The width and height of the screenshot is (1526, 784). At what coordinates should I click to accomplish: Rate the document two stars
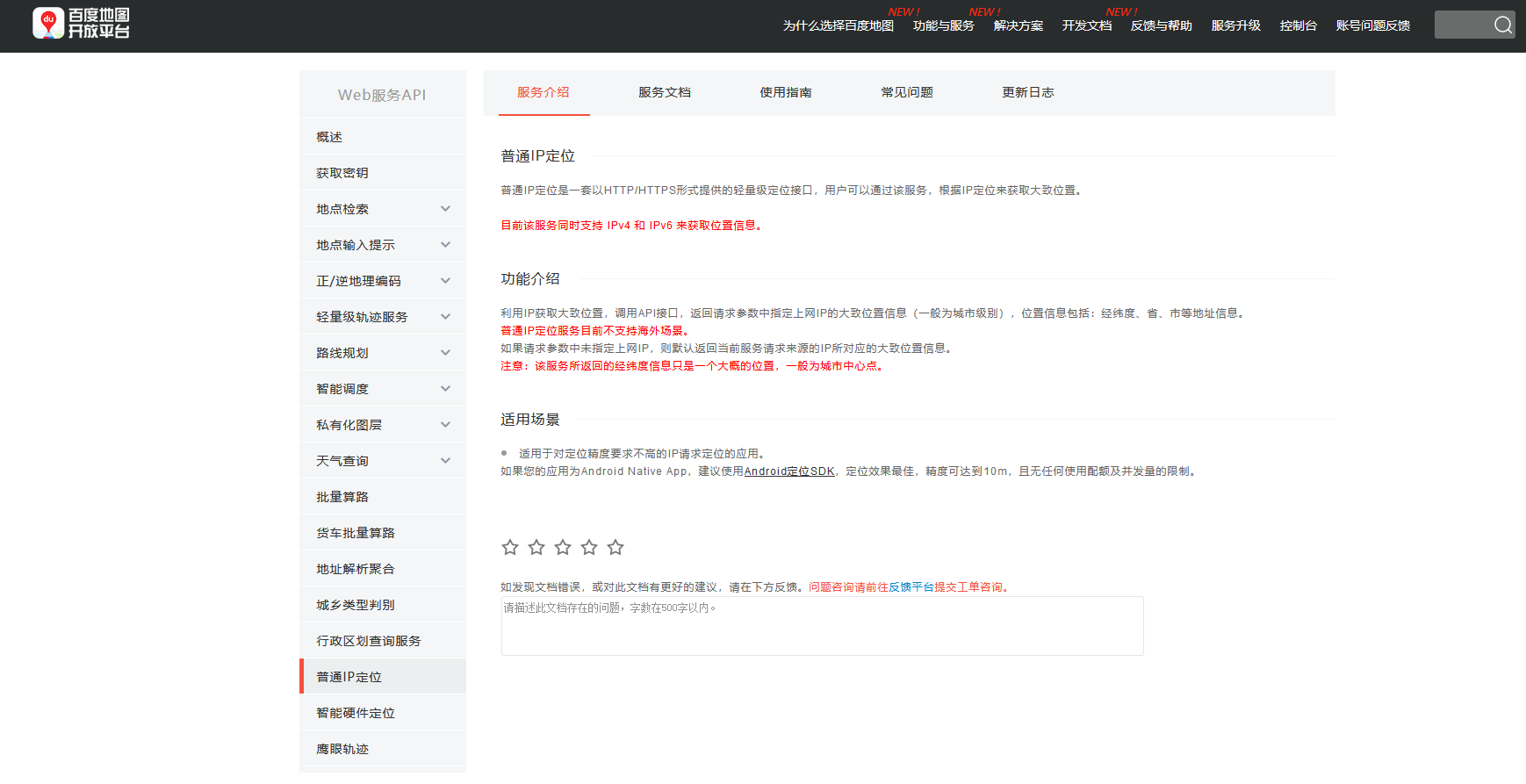click(x=536, y=547)
